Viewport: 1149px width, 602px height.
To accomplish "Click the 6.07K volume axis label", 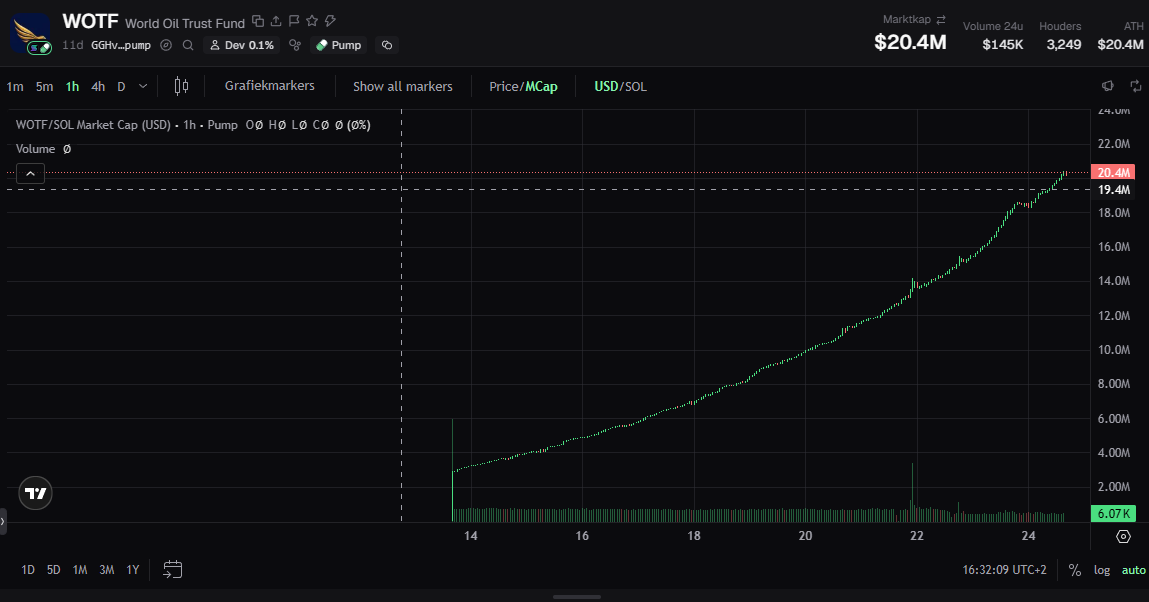I will coord(1113,514).
